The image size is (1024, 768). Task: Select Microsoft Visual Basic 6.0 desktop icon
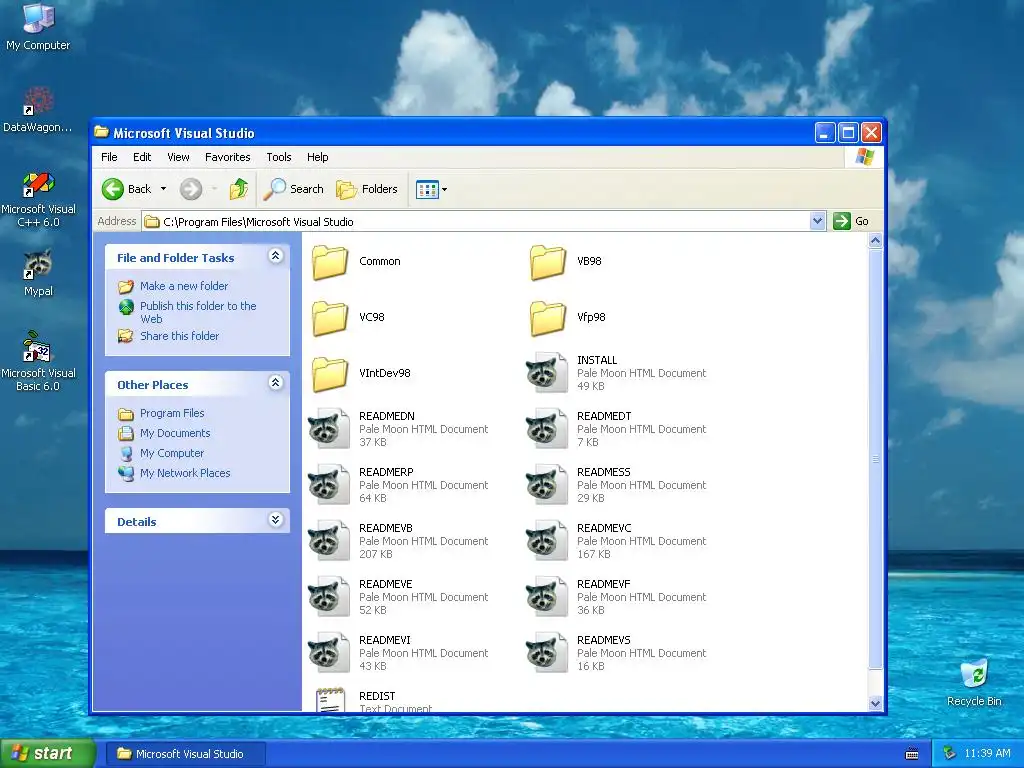coord(38,362)
